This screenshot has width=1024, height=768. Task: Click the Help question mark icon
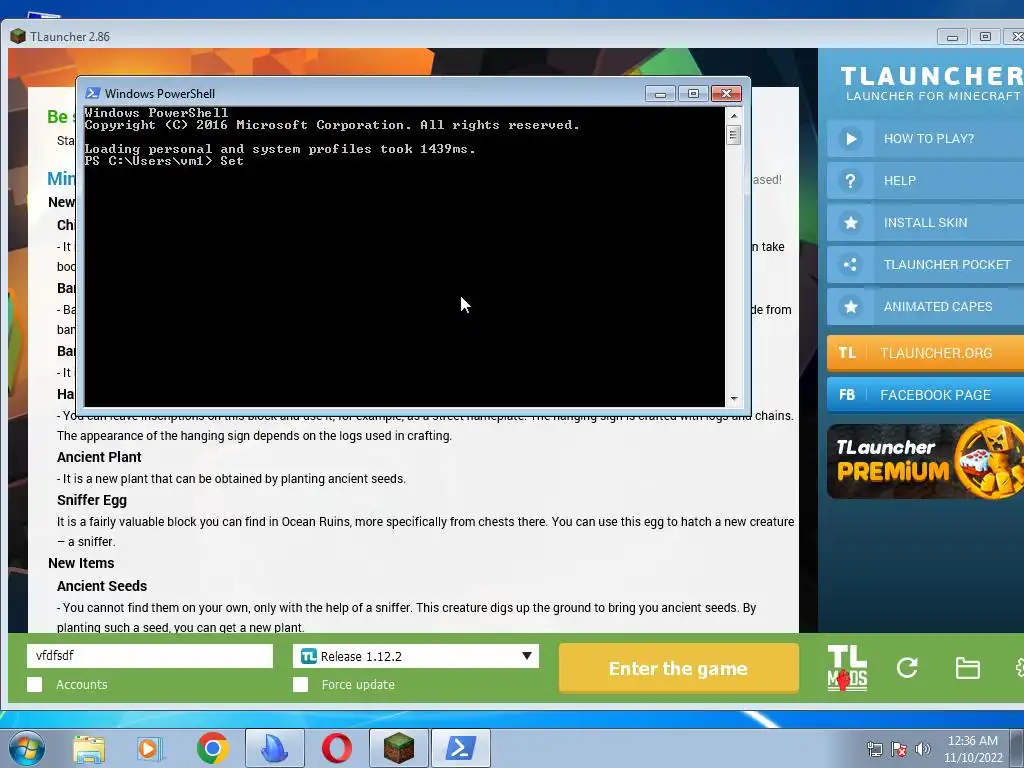coord(850,181)
